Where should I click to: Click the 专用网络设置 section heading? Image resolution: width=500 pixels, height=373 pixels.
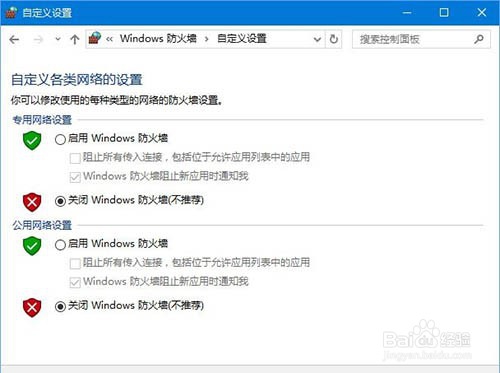42,120
